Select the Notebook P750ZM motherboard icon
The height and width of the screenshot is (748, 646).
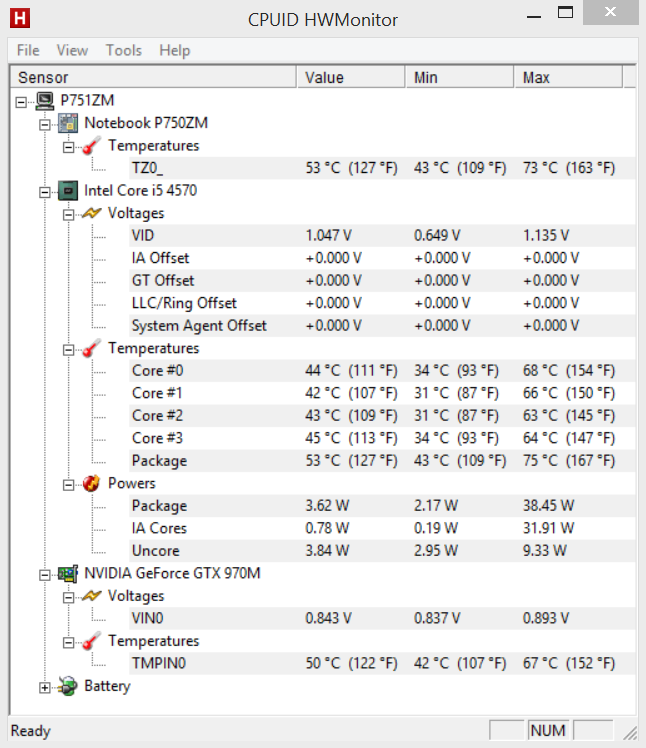click(68, 123)
